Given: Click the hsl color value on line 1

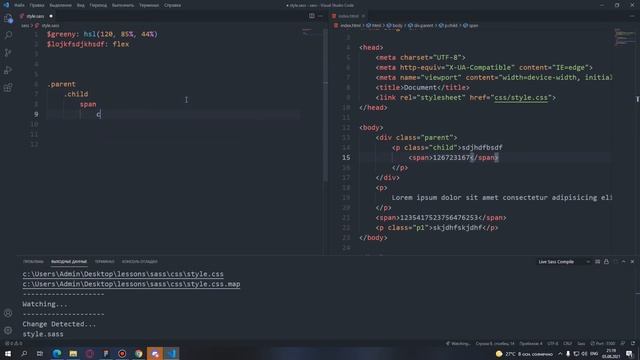Looking at the screenshot, I should [120, 34].
